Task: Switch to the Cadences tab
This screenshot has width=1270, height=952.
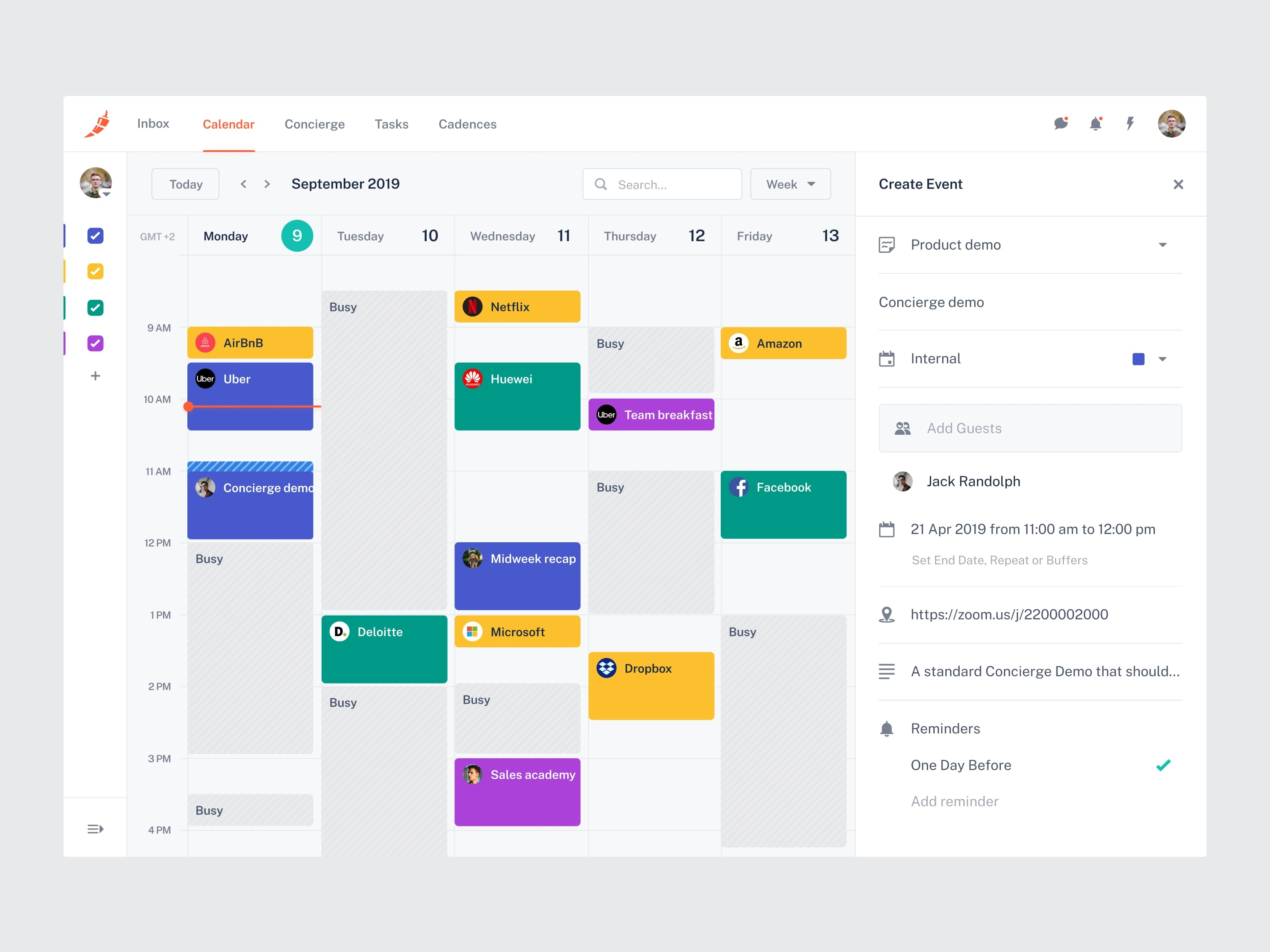Action: point(468,124)
